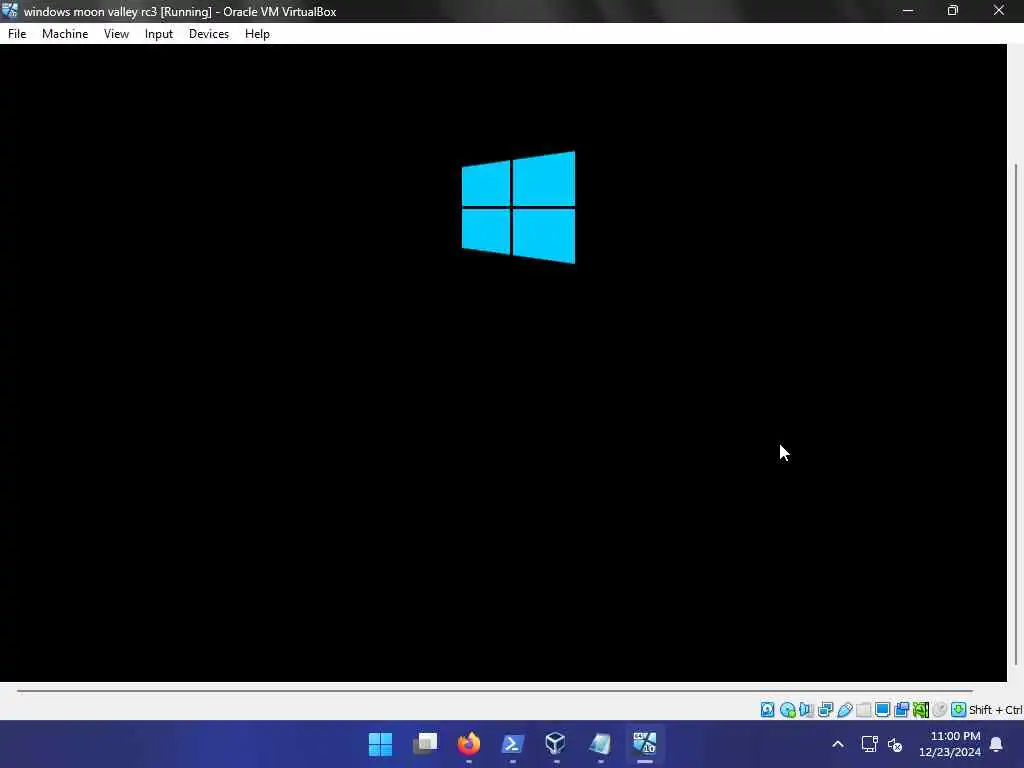1024x768 pixels.
Task: Click the VM window horizontal scrollbar
Action: pyautogui.click(x=494, y=690)
